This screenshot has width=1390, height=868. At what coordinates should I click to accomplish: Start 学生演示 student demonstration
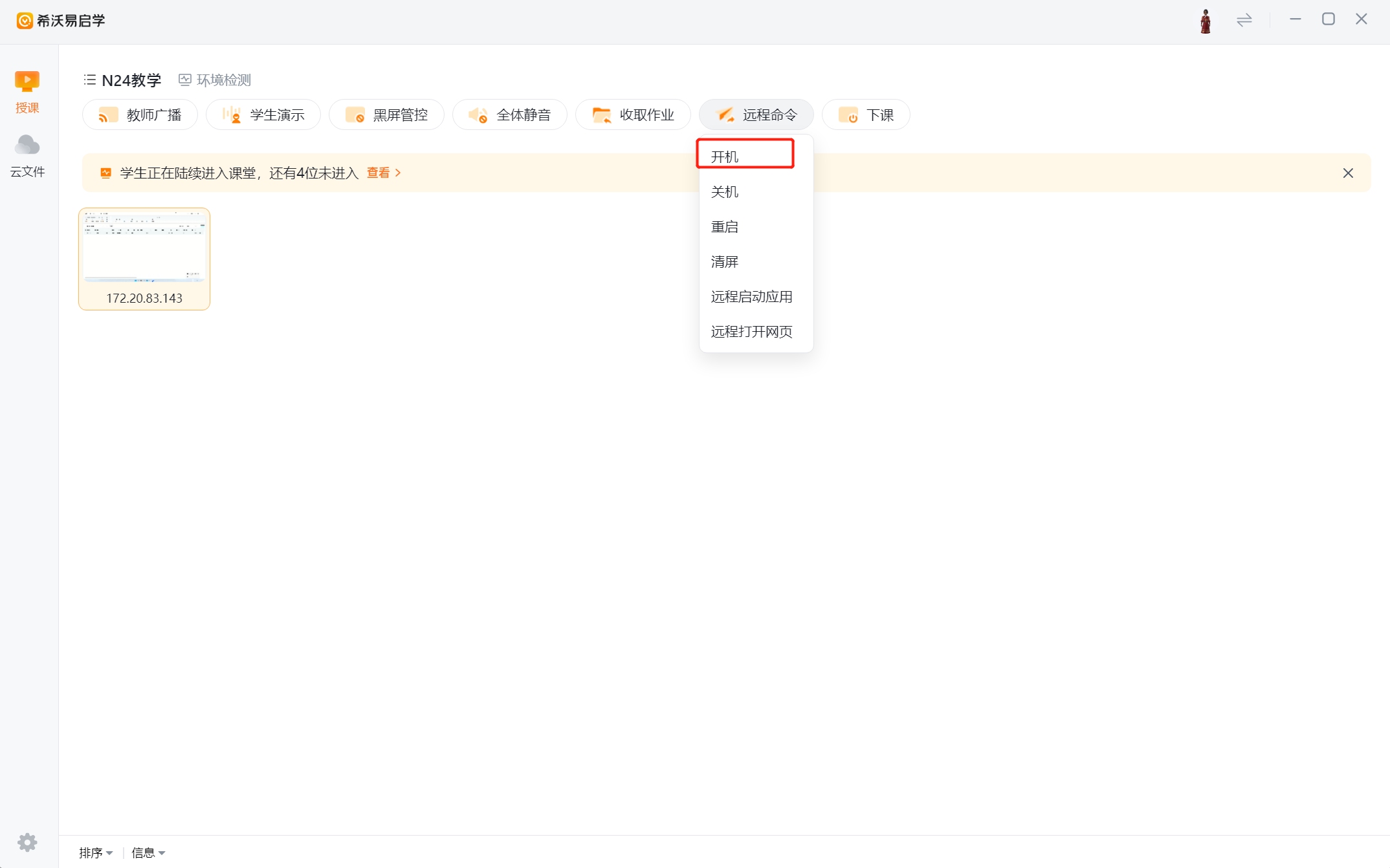(263, 115)
